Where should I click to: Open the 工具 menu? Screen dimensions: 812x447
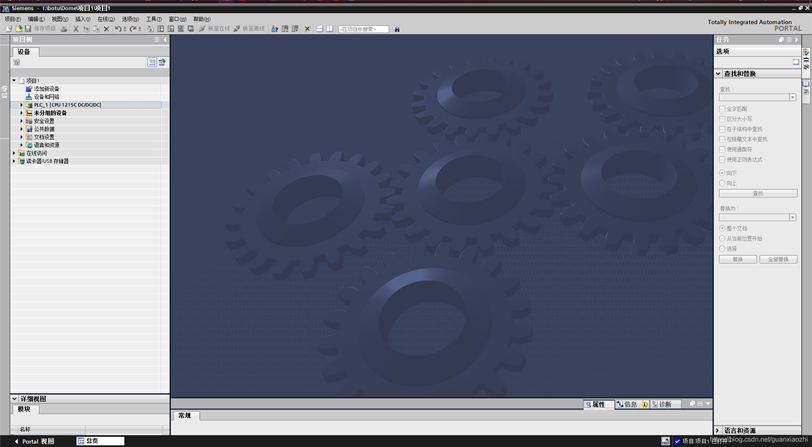154,19
